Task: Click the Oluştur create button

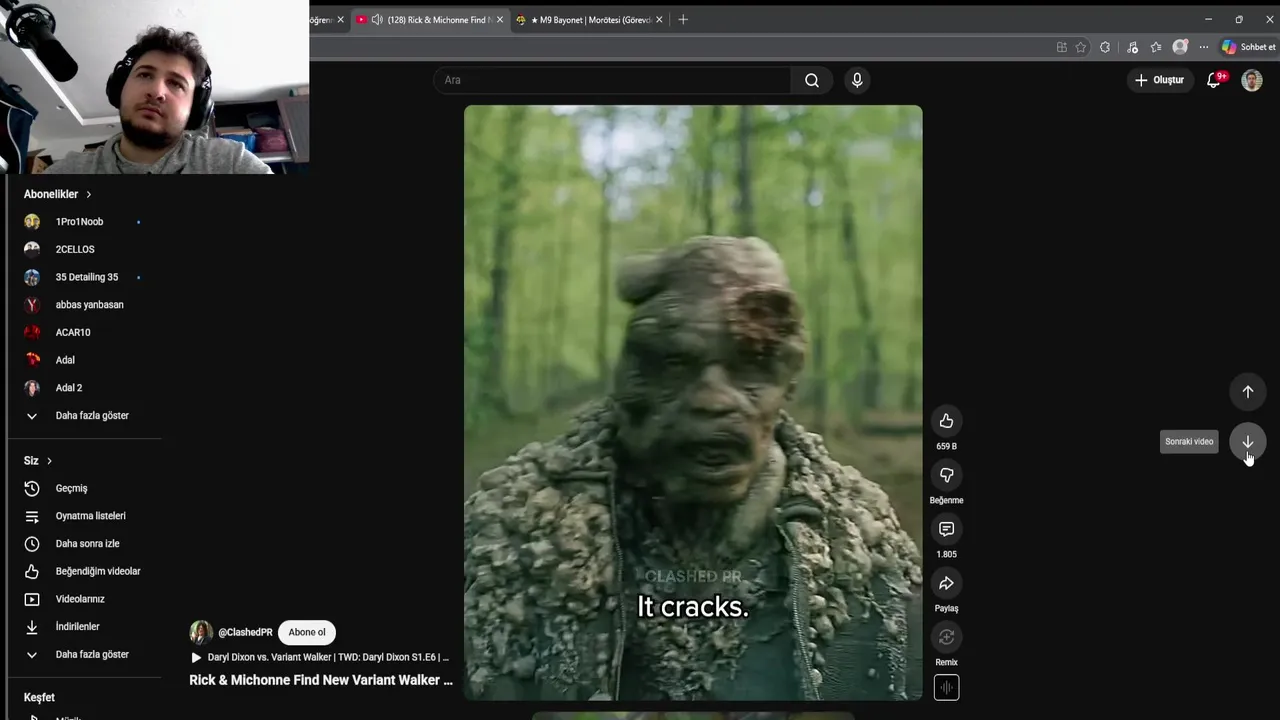Action: [1160, 80]
